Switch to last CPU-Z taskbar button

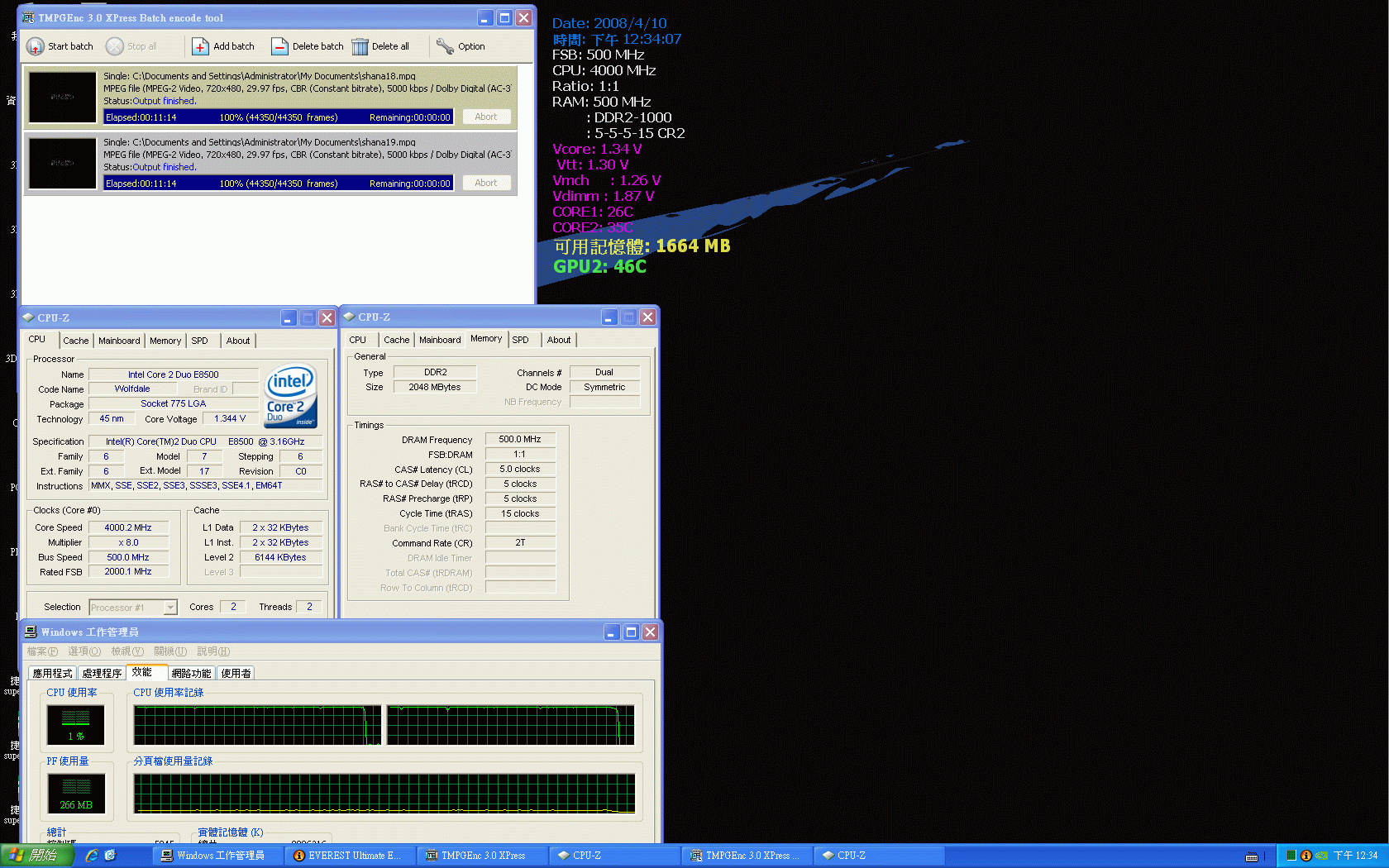pos(881,856)
